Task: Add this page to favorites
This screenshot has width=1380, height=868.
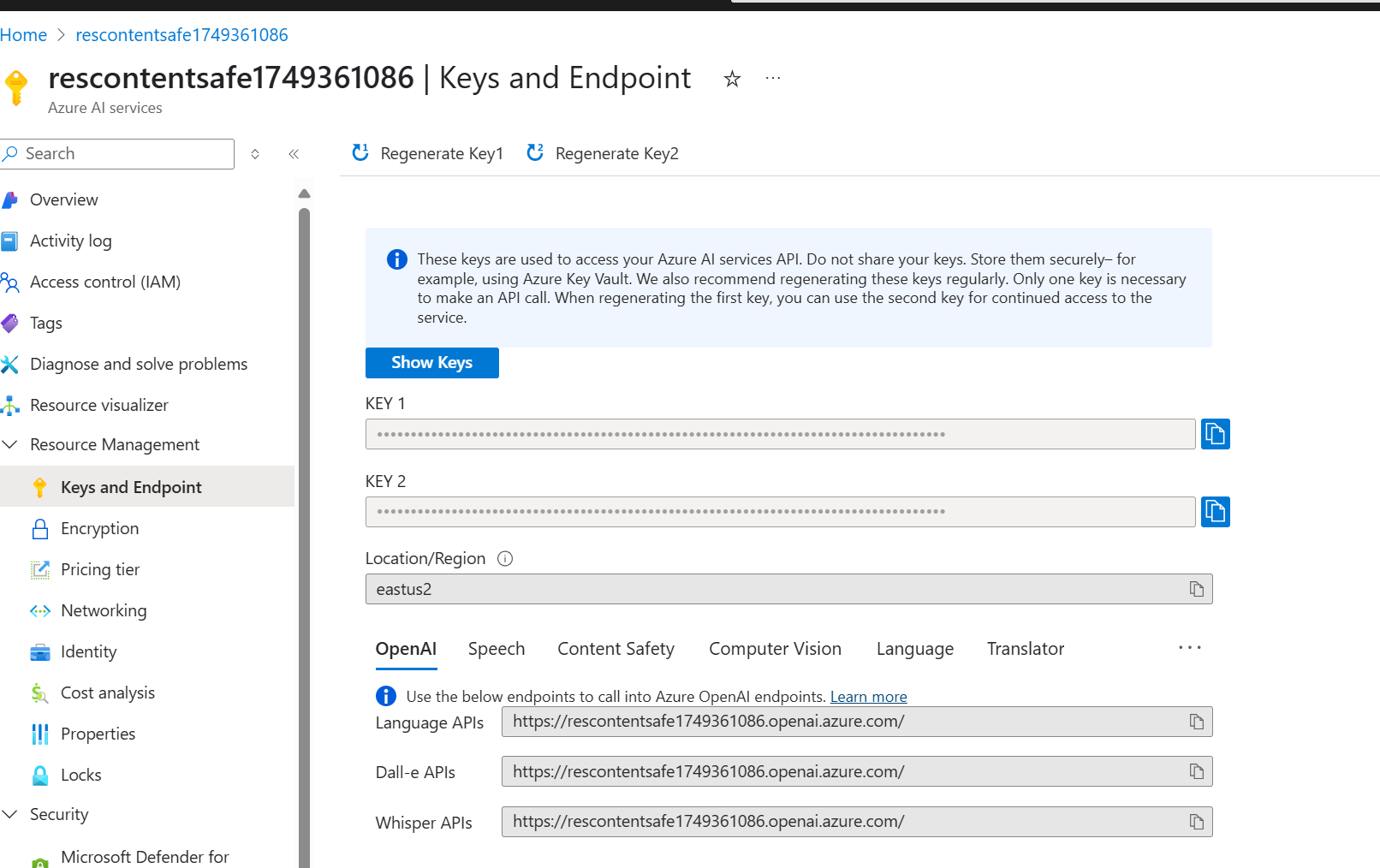Action: coord(732,79)
